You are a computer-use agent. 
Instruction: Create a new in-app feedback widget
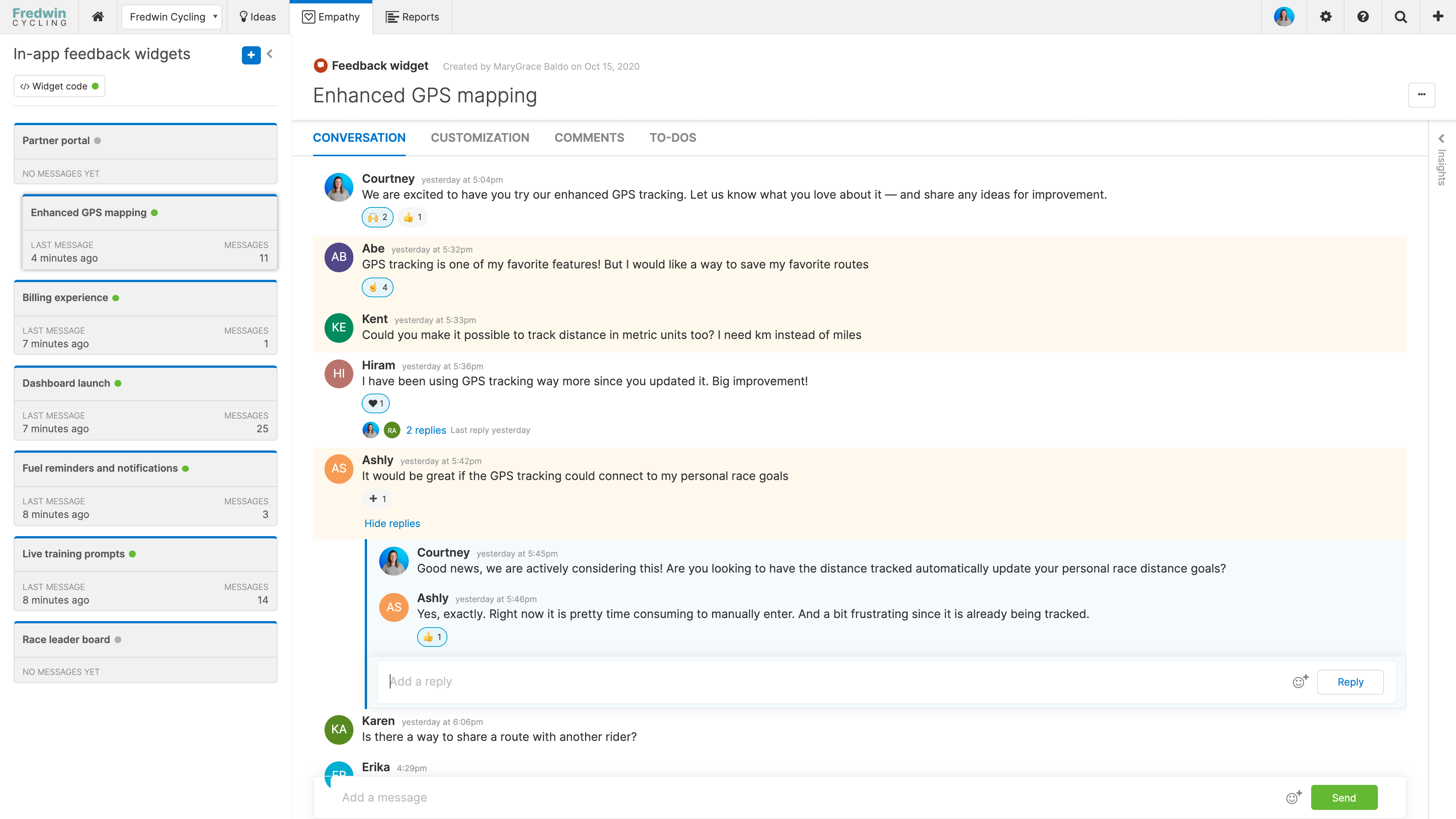pyautogui.click(x=251, y=55)
